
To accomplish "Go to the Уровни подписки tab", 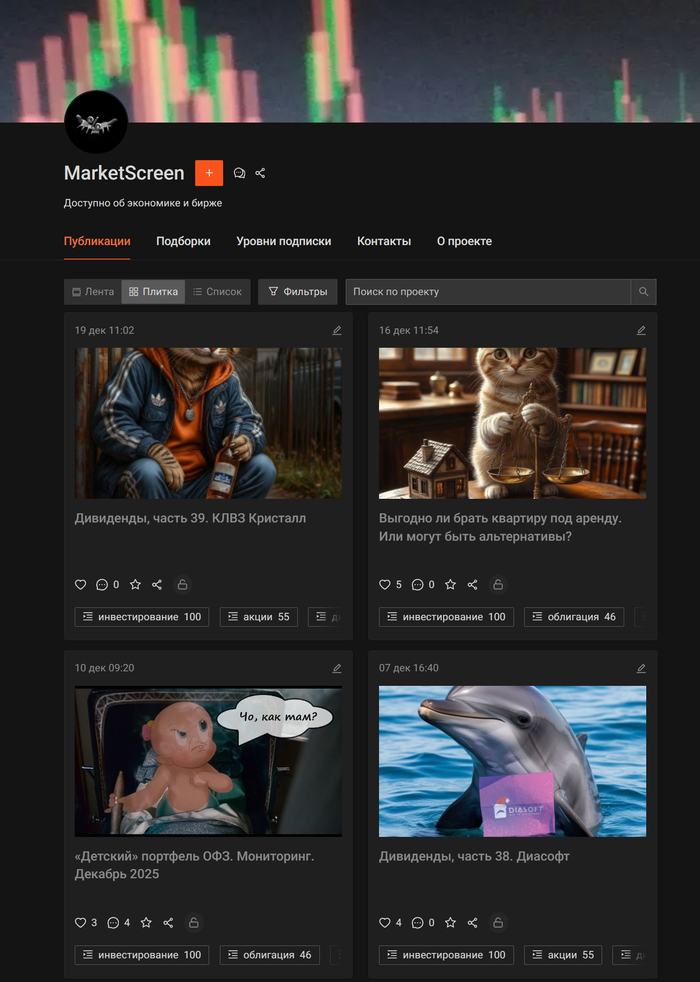I will pyautogui.click(x=283, y=241).
